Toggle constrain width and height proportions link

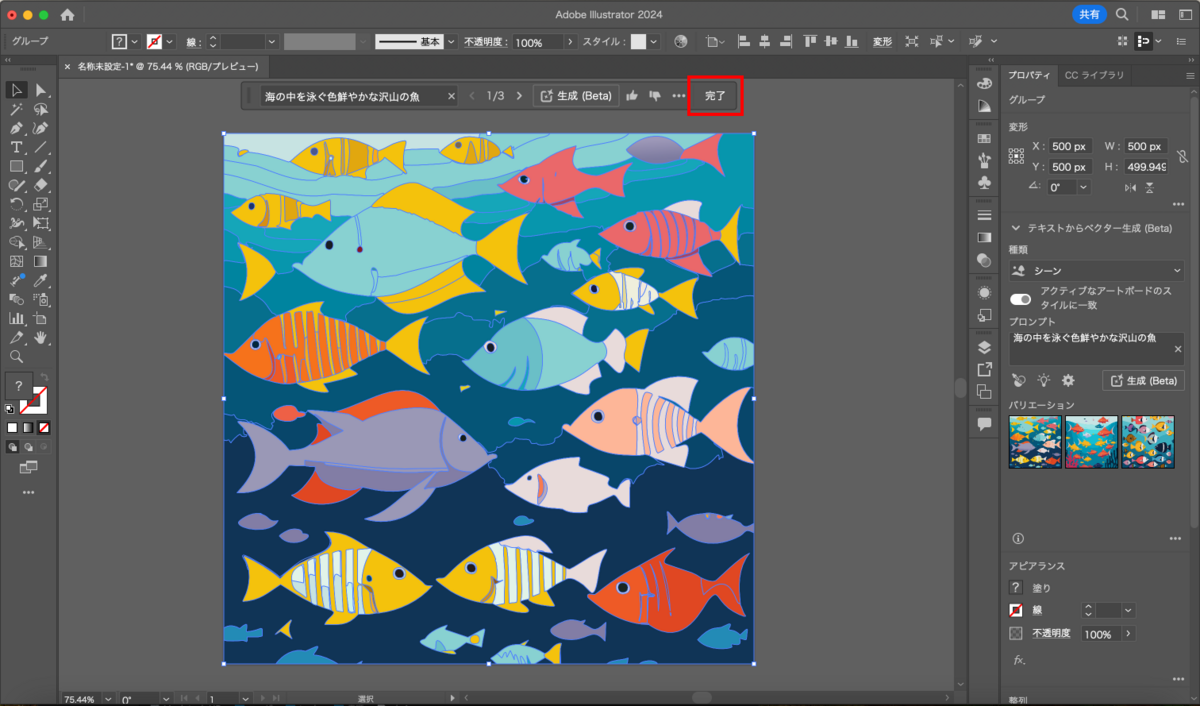click(1182, 157)
